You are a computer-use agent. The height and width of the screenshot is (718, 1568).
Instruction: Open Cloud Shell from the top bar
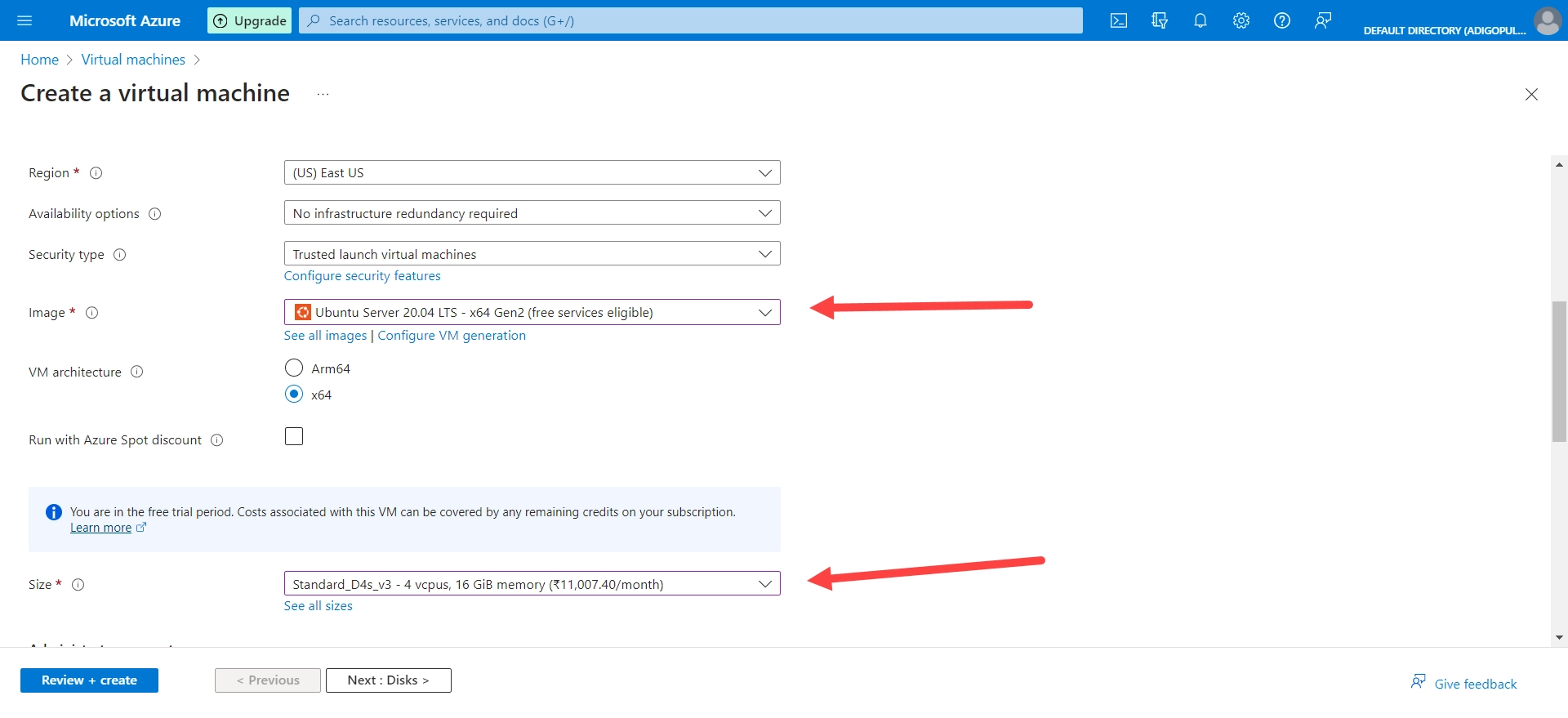[1119, 20]
